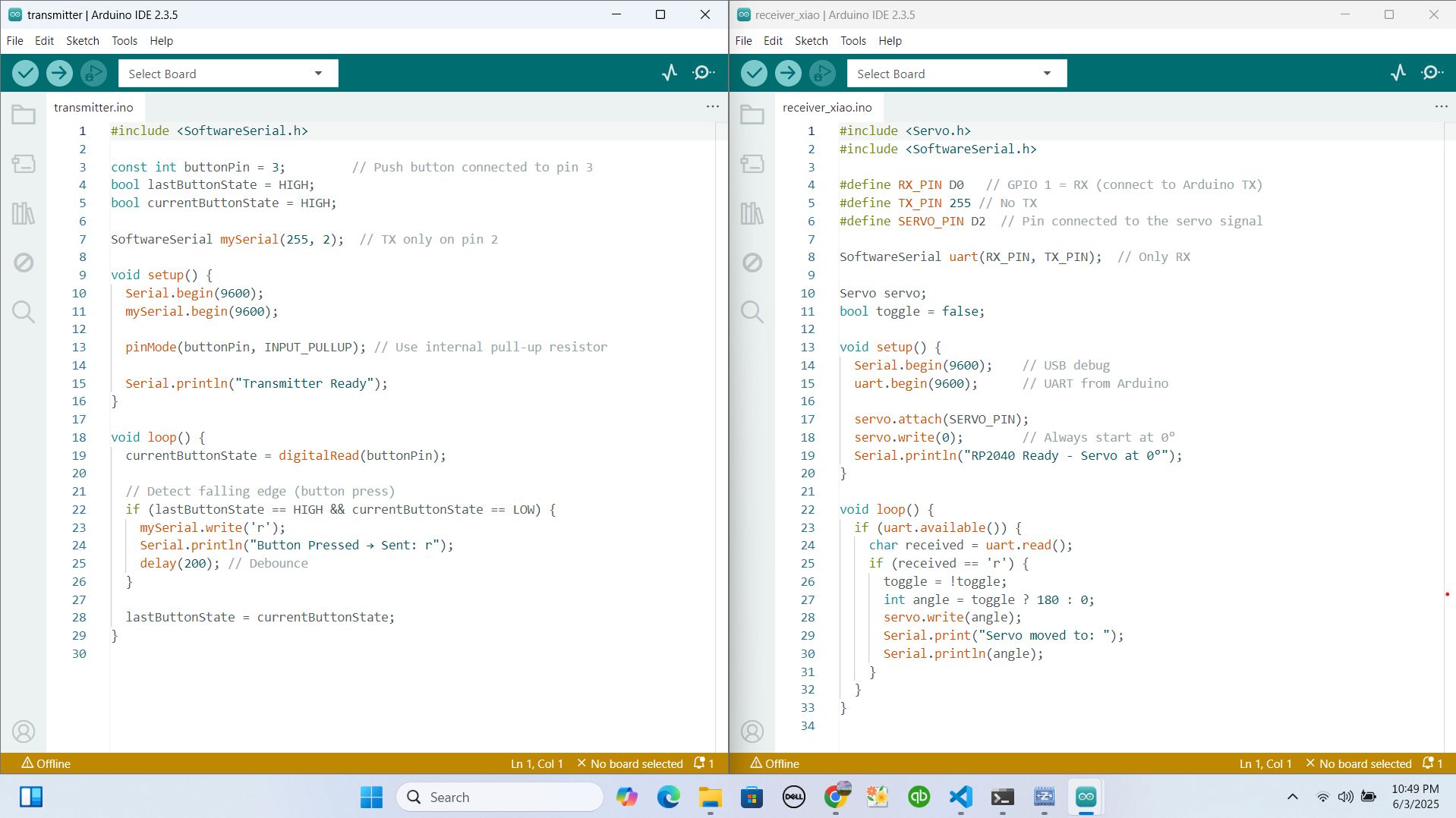This screenshot has height=818, width=1456.
Task: Open tab overflow menu in transmitter editor
Action: point(712,107)
